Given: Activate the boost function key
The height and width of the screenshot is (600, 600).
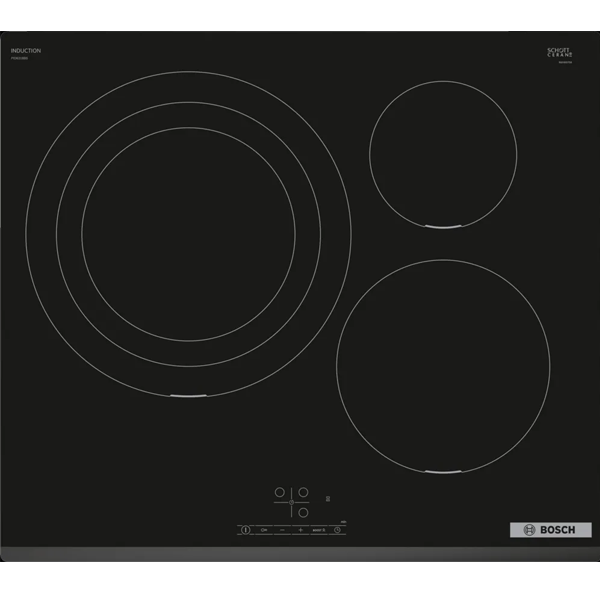Looking at the screenshot, I should 317,529.
